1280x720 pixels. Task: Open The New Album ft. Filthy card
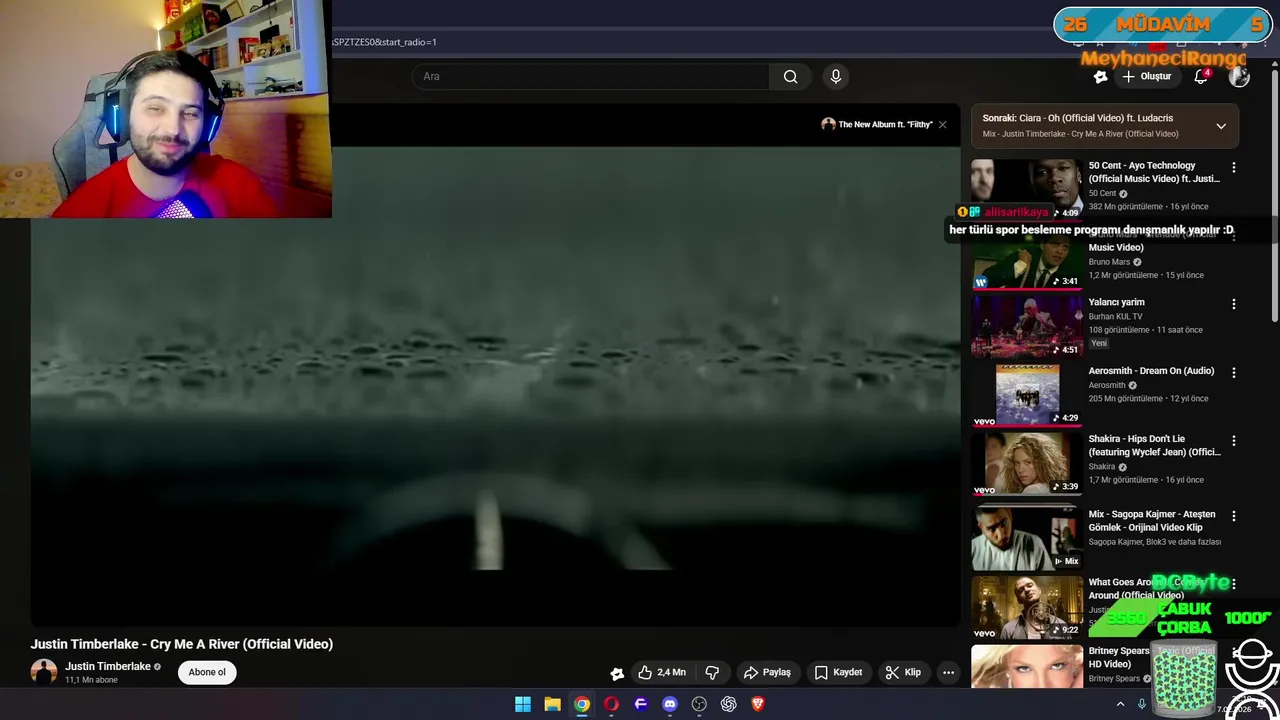tap(877, 124)
